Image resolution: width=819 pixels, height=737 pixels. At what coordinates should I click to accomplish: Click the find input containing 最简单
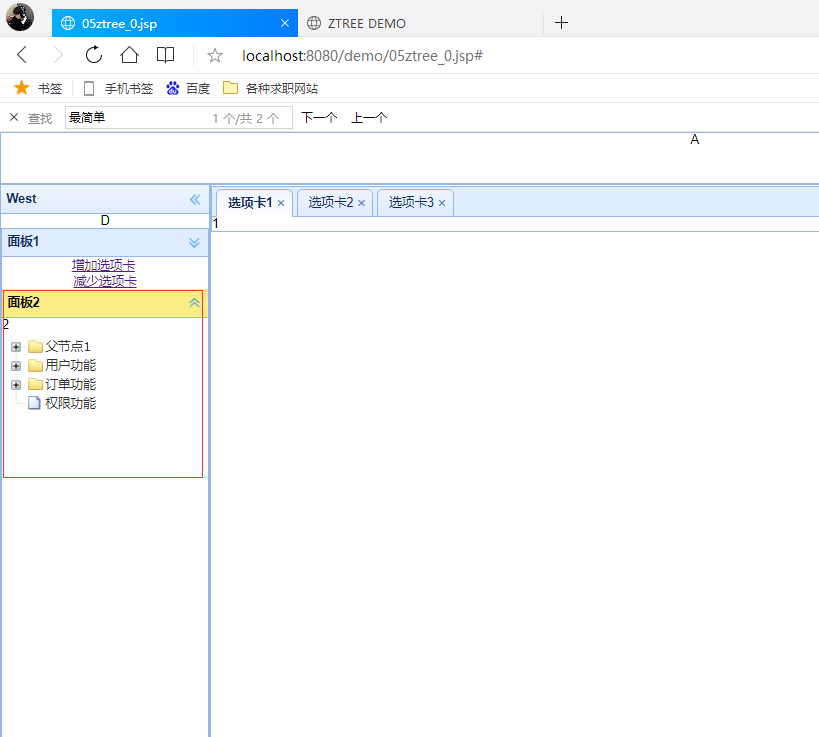pos(179,118)
